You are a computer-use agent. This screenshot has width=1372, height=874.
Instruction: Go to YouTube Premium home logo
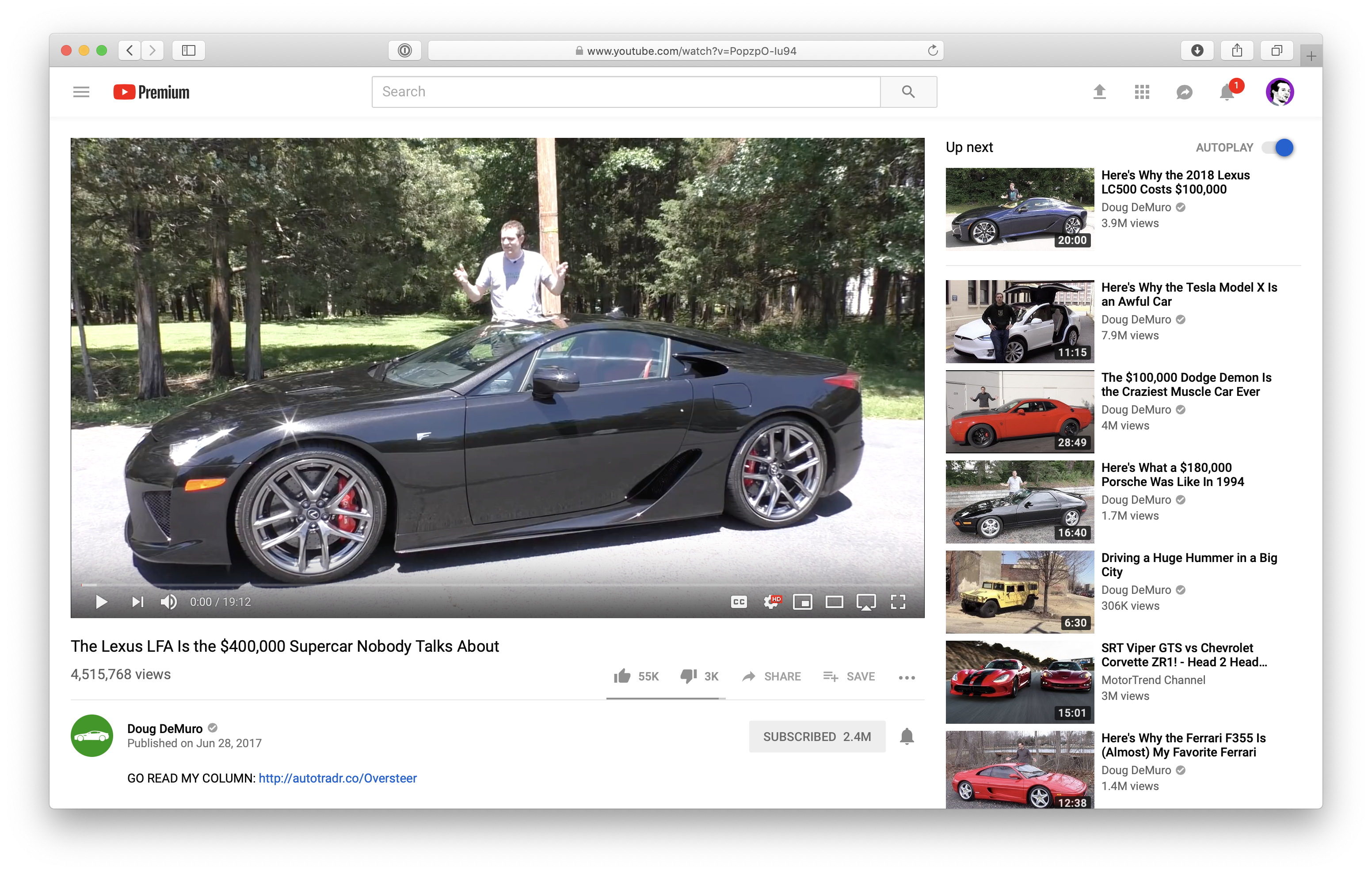pyautogui.click(x=151, y=92)
